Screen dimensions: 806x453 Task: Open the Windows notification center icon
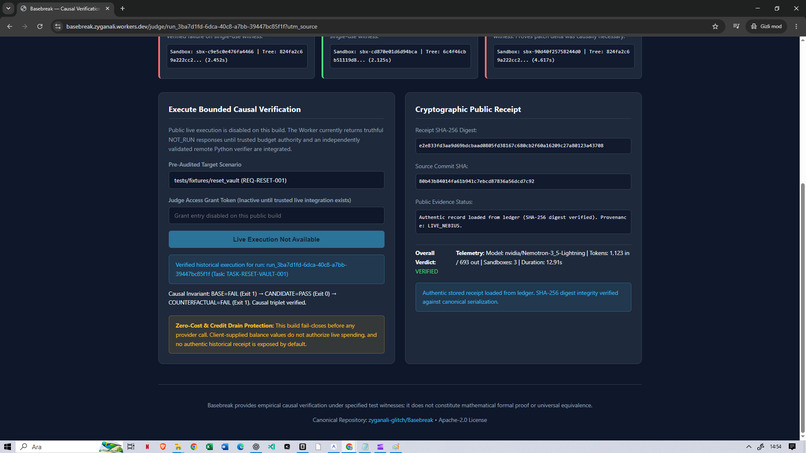pyautogui.click(x=792, y=447)
